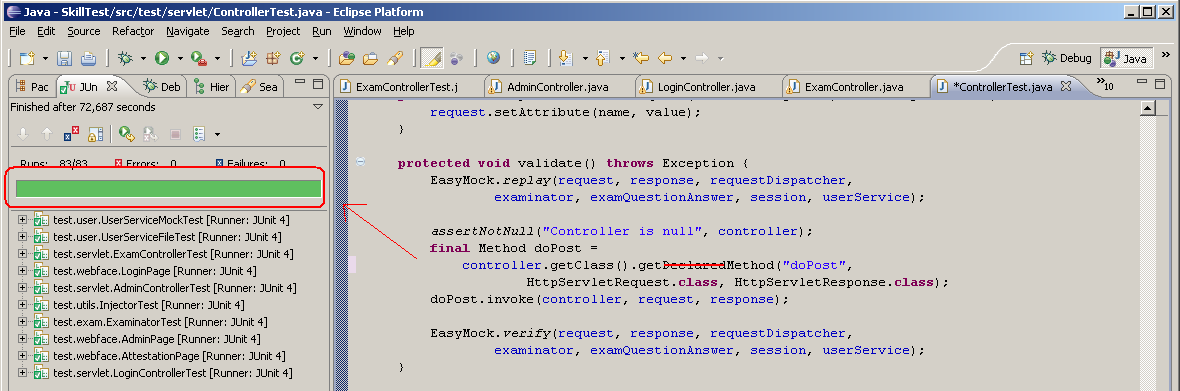Open the External Tools dropdown arrow

point(217,59)
